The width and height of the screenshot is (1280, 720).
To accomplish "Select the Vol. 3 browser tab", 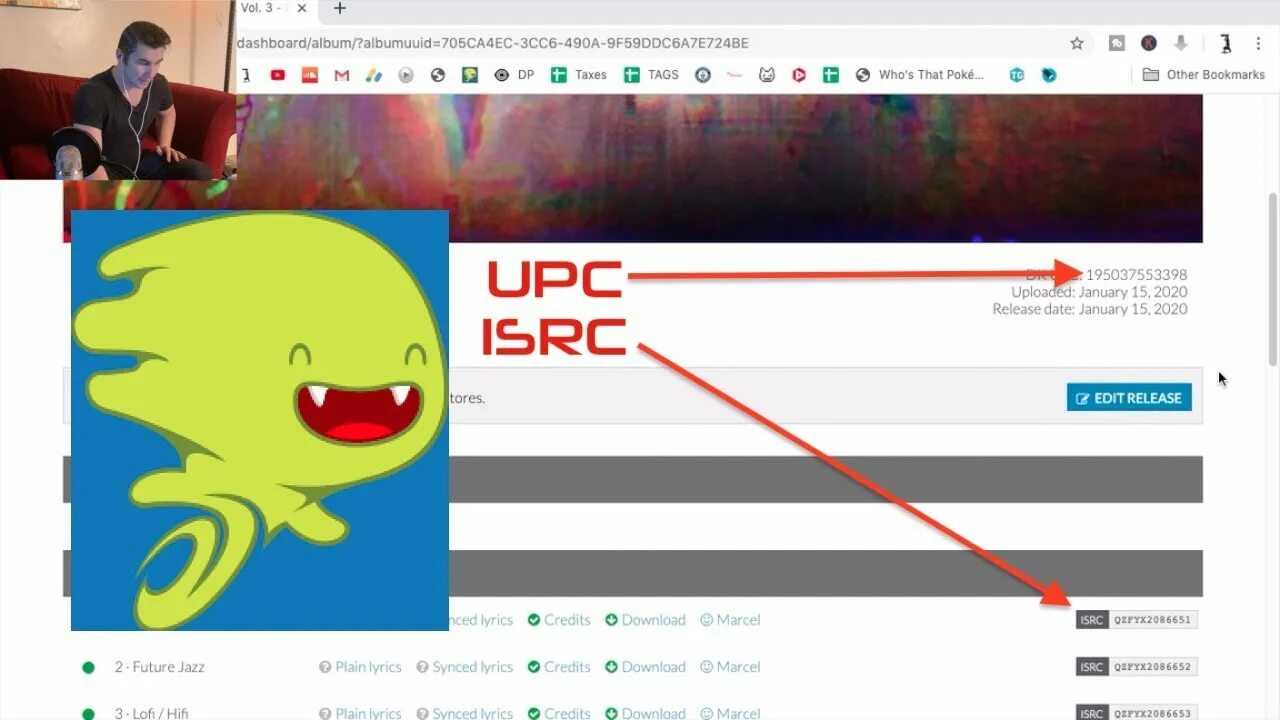I will (276, 8).
